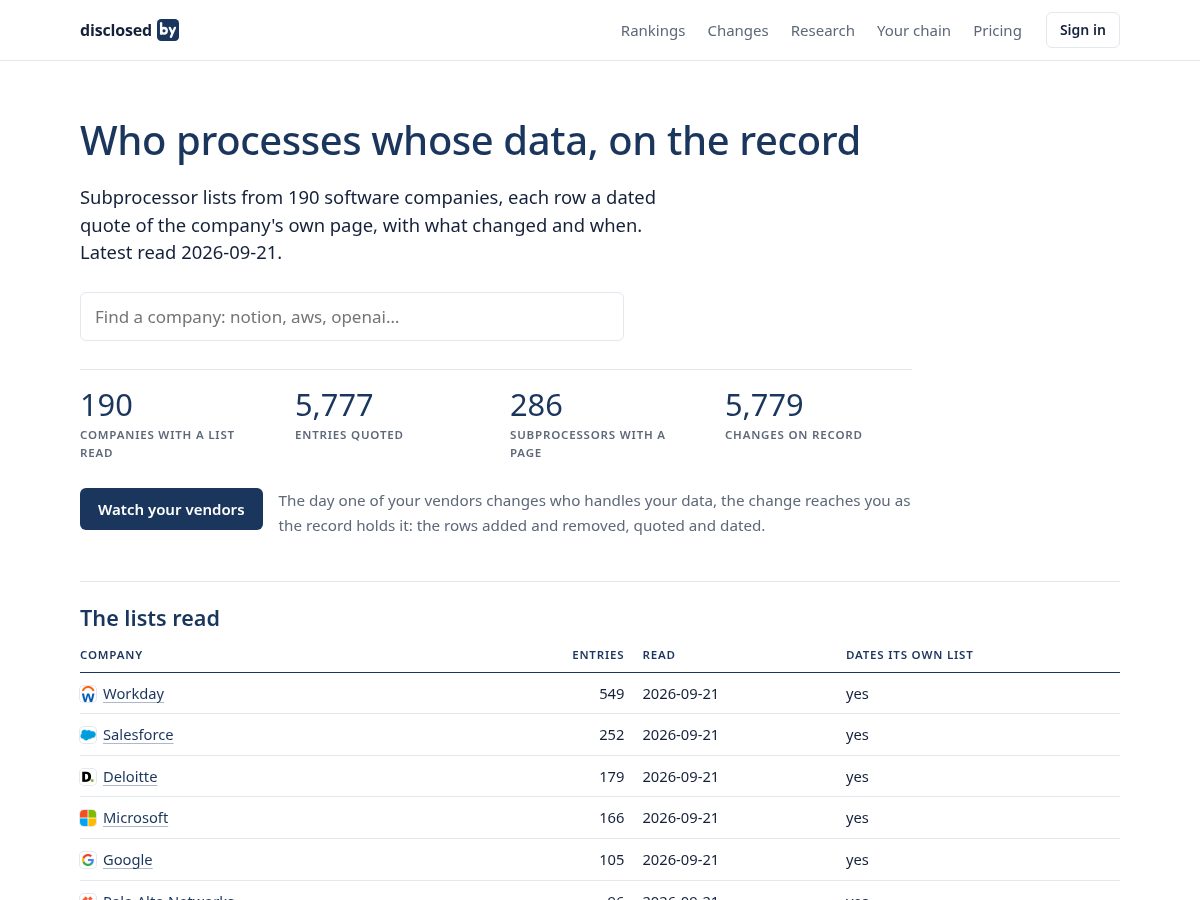Select the 105 entries value for Google
1200x900 pixels.
click(x=611, y=860)
